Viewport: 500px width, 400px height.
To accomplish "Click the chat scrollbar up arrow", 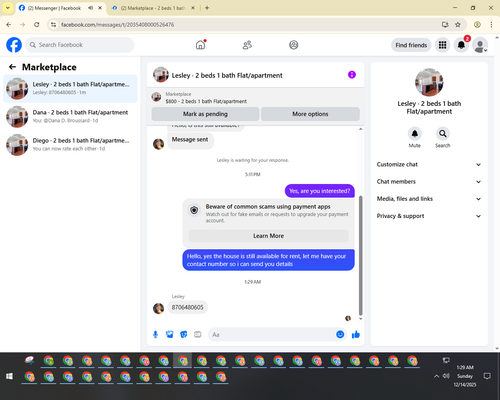I will coord(360,129).
